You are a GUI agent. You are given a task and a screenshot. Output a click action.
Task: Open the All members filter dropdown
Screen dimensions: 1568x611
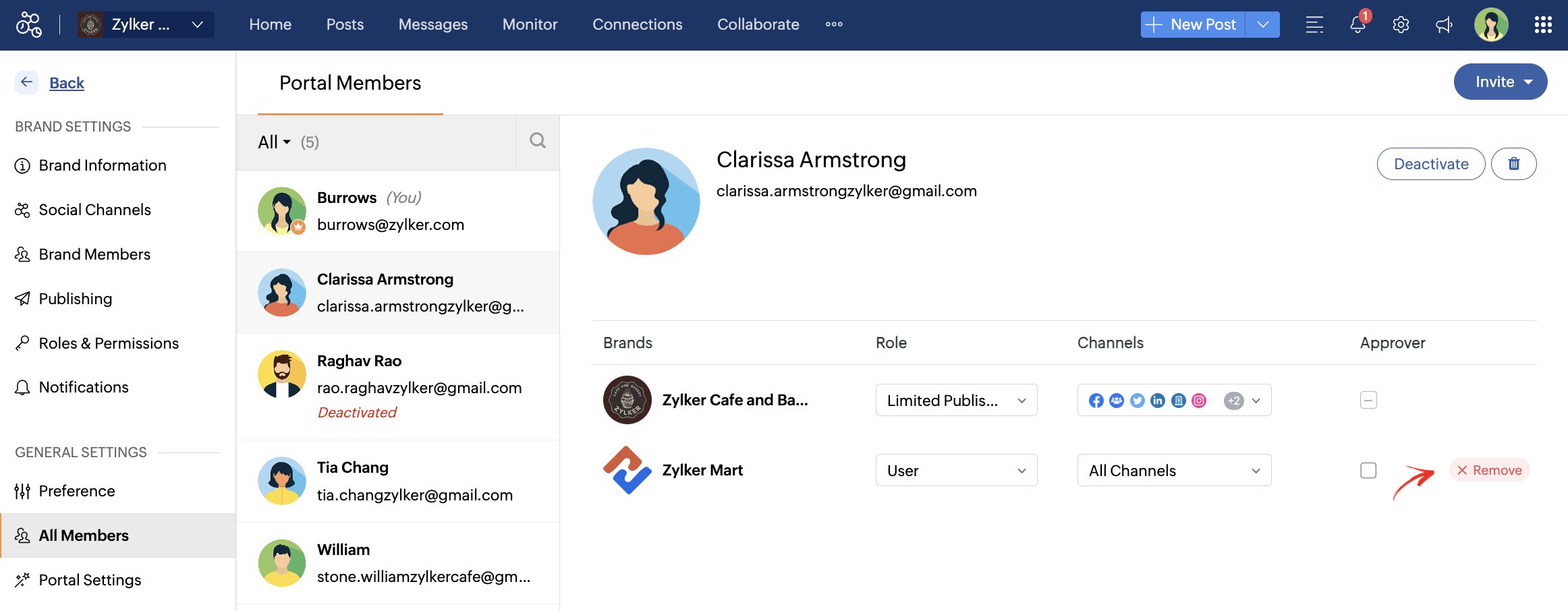point(274,142)
